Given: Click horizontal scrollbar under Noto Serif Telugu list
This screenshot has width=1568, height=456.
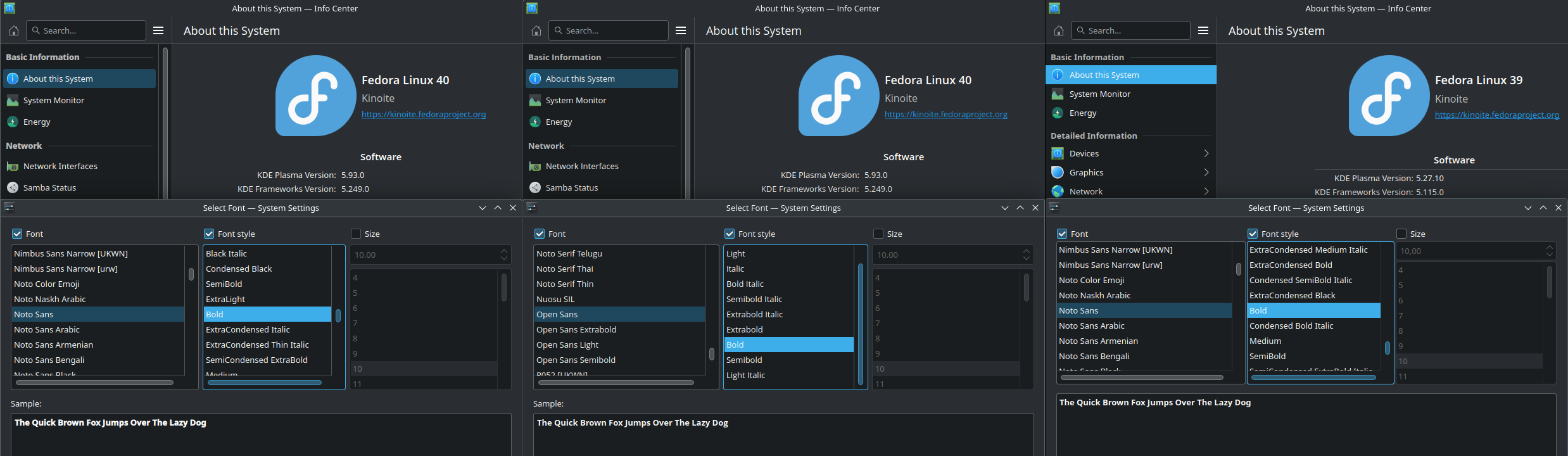Looking at the screenshot, I should (x=616, y=383).
